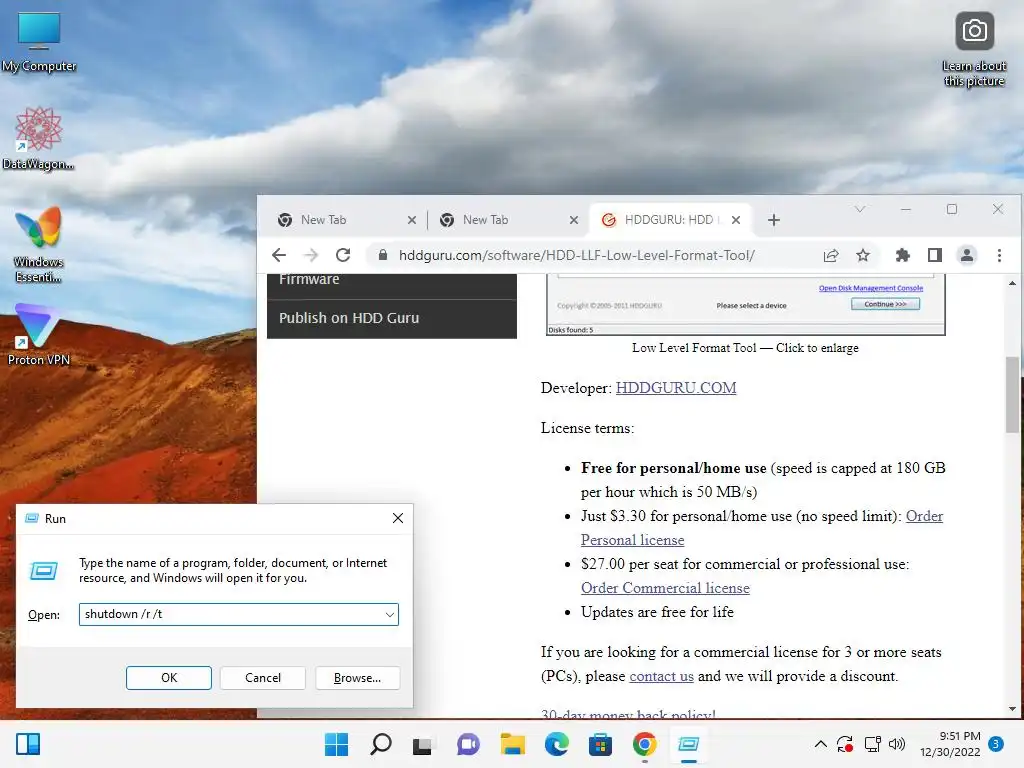
Task: Click Order Commercial license link
Action: coord(665,588)
